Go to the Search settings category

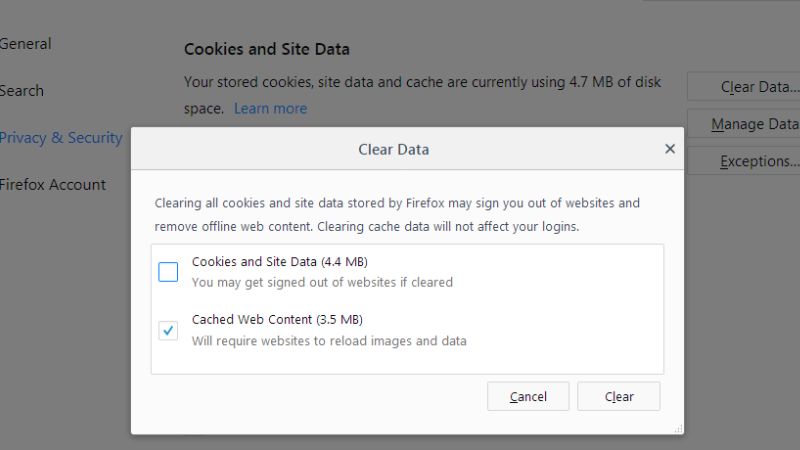21,91
